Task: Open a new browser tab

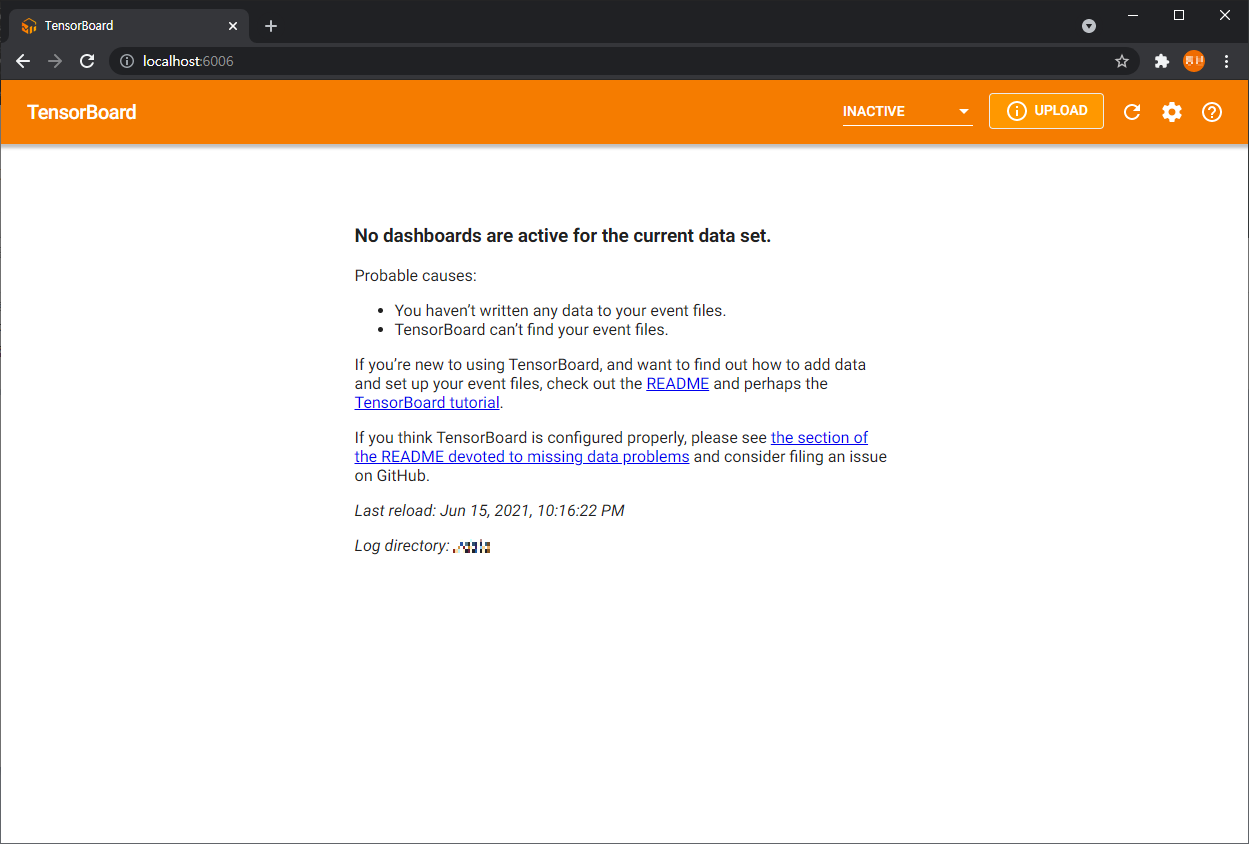Action: pyautogui.click(x=270, y=26)
